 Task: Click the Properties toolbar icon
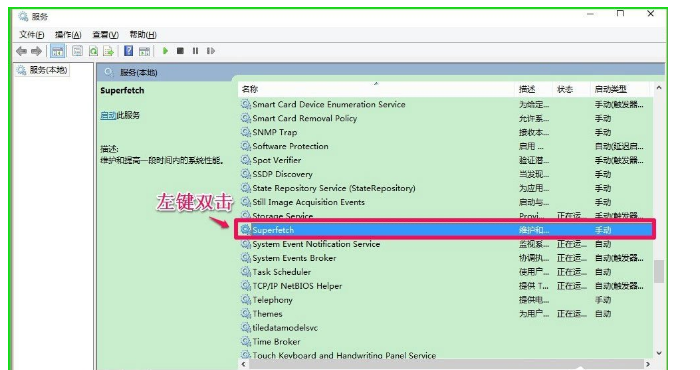click(77, 51)
